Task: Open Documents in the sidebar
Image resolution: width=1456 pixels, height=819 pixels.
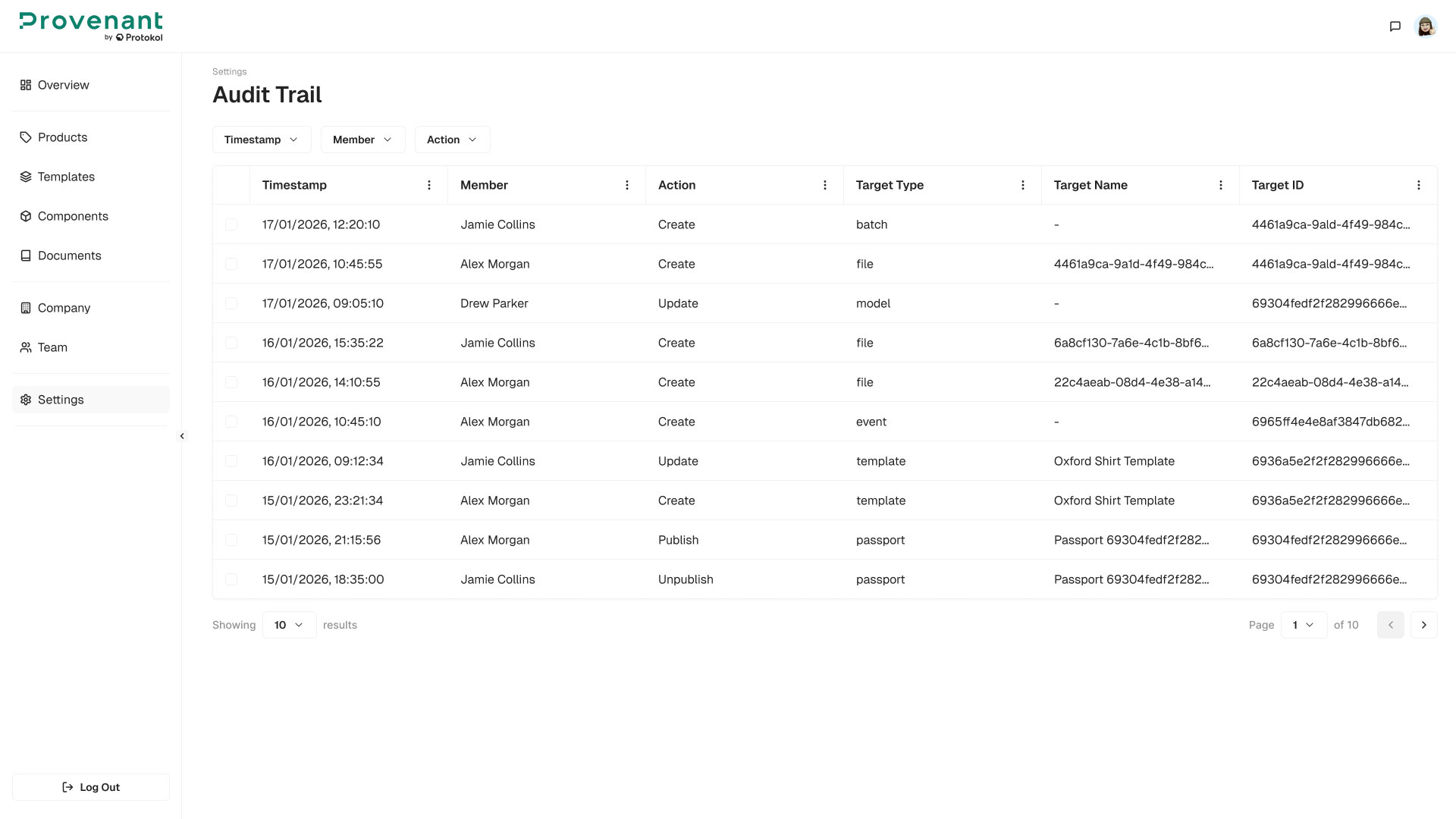Action: (x=91, y=256)
